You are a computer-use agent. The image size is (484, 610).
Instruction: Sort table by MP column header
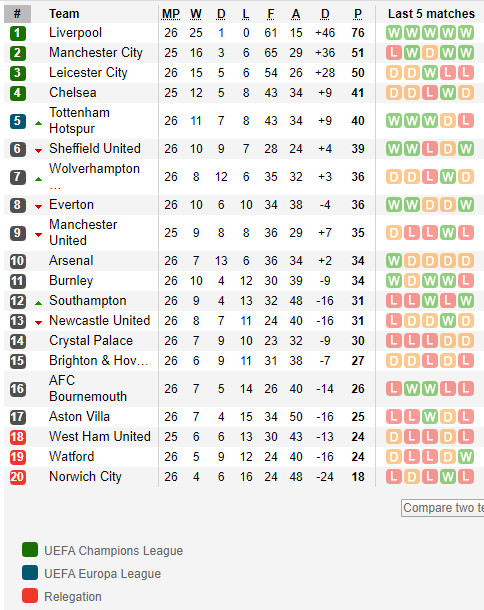[x=171, y=14]
